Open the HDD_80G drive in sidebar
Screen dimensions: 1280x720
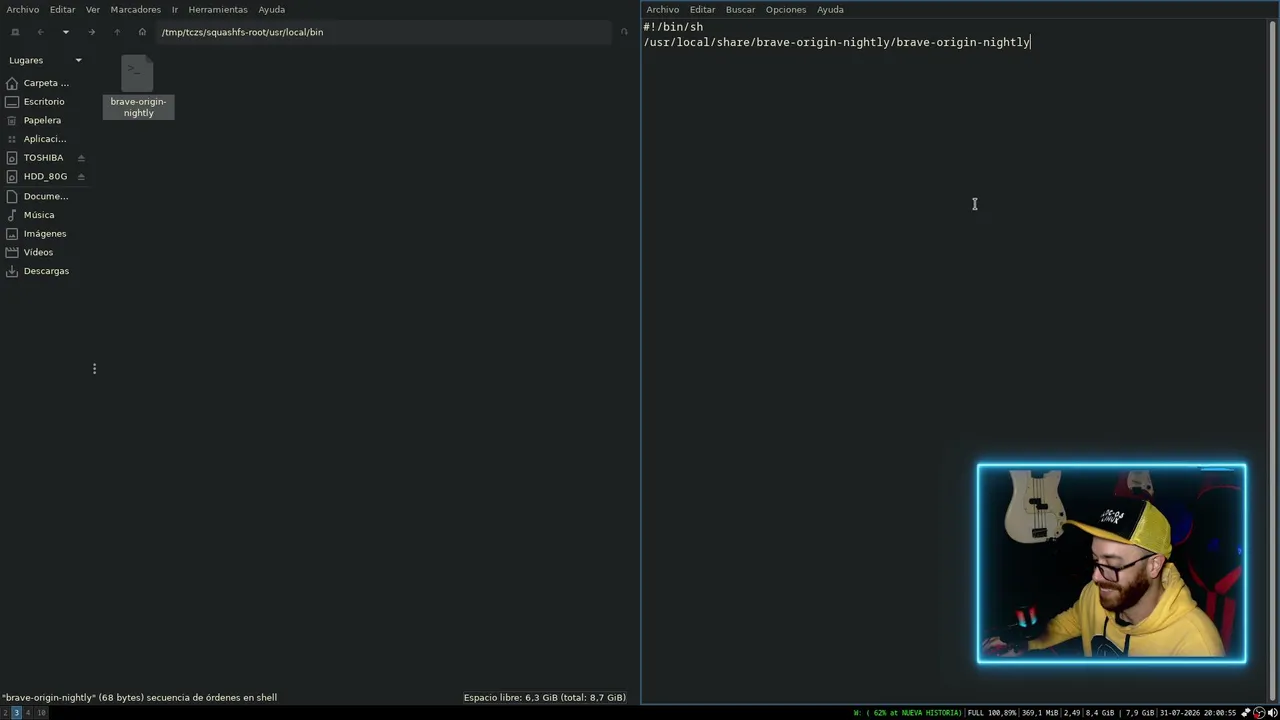pyautogui.click(x=45, y=176)
